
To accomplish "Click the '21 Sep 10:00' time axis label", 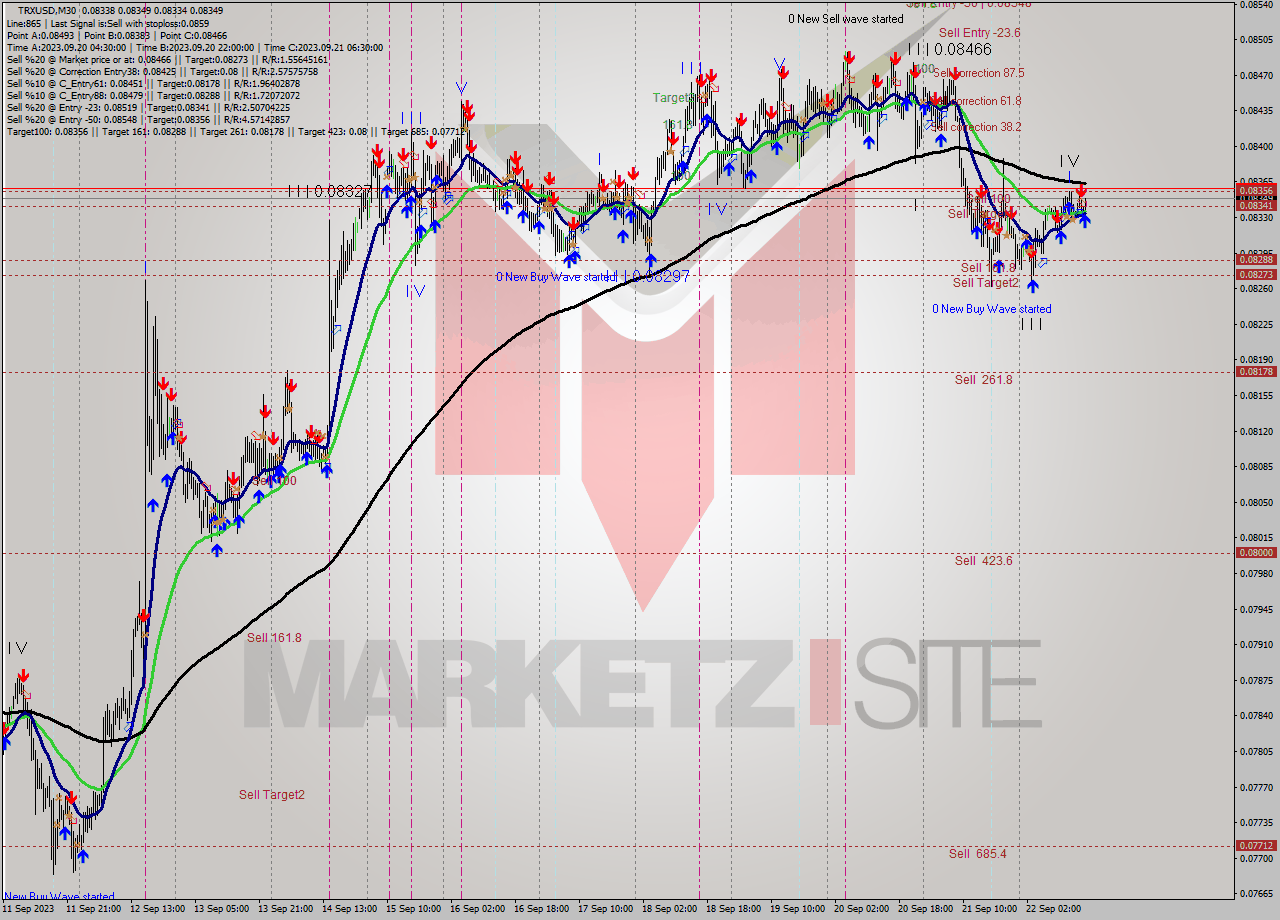I will coord(990,910).
